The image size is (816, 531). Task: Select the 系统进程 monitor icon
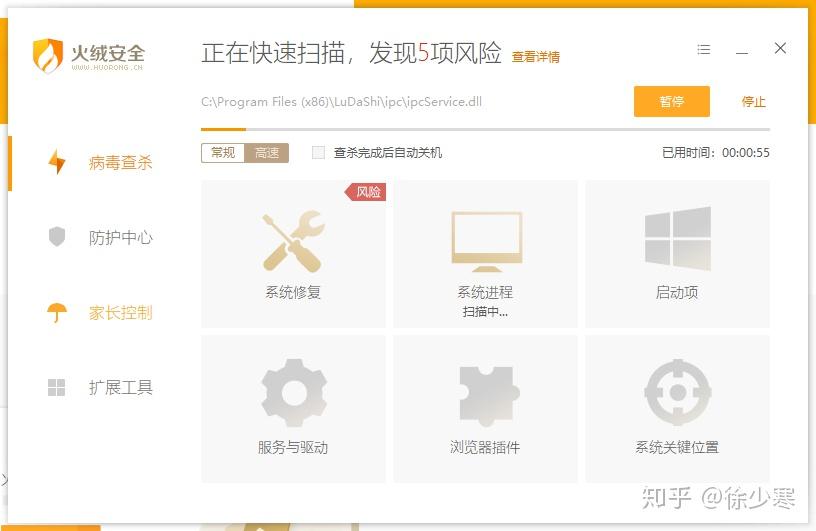(x=486, y=242)
